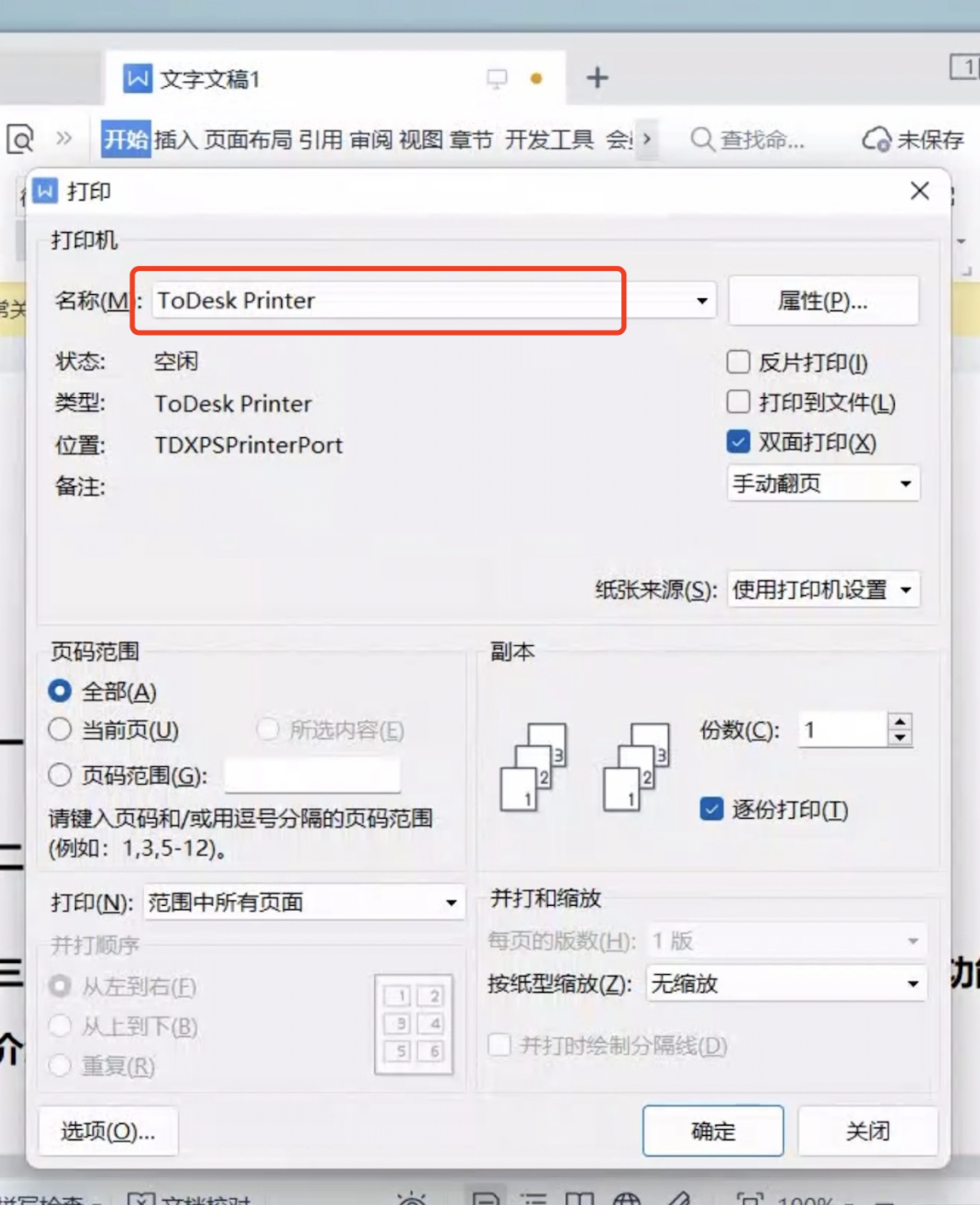
Task: Switch to 开始 ribbon tab
Action: [x=126, y=139]
